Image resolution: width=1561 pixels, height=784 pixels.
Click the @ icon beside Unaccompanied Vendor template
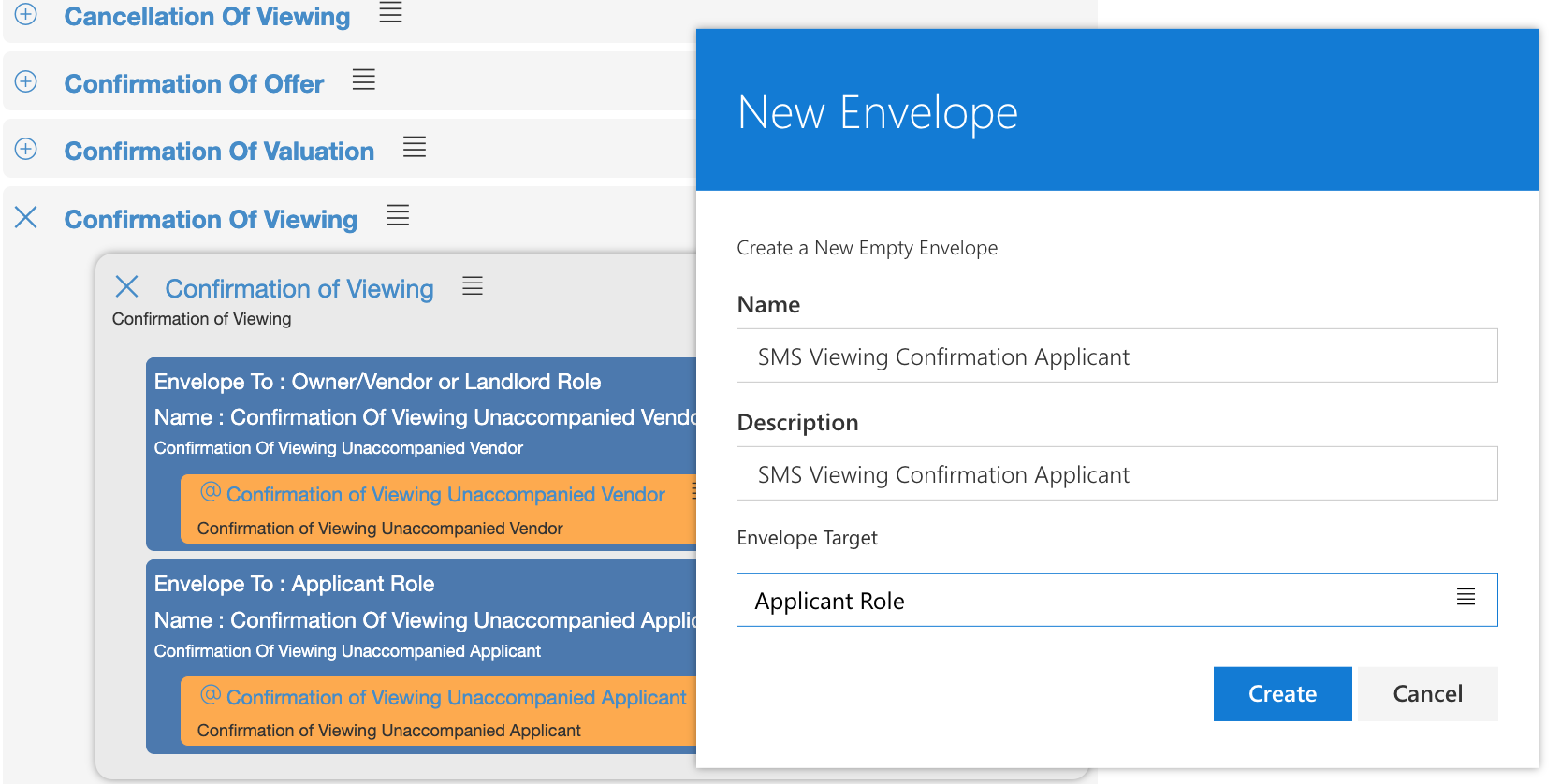point(211,492)
